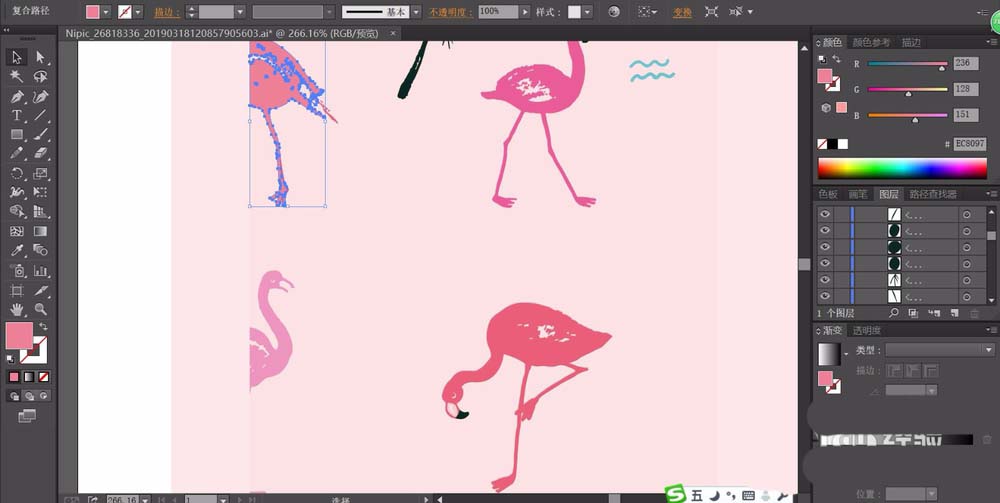
Task: Click the black swatch in Color panel
Action: pos(833,144)
